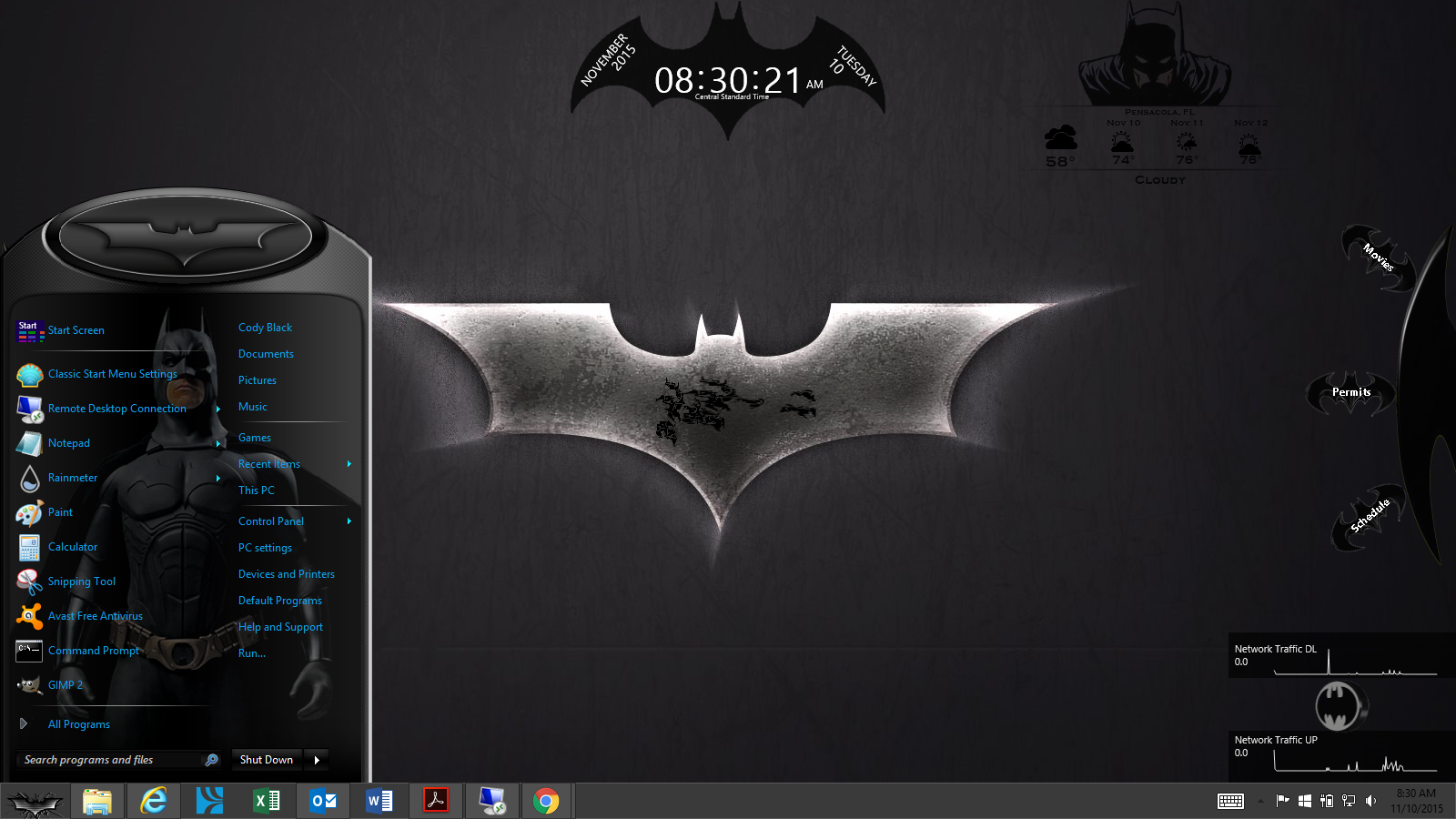The image size is (1456, 819).
Task: Open Google Chrome from the taskbar
Action: pyautogui.click(x=546, y=801)
